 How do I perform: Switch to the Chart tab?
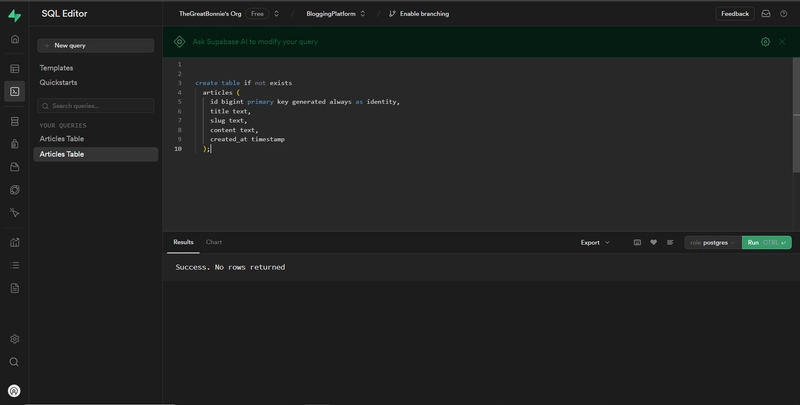214,242
